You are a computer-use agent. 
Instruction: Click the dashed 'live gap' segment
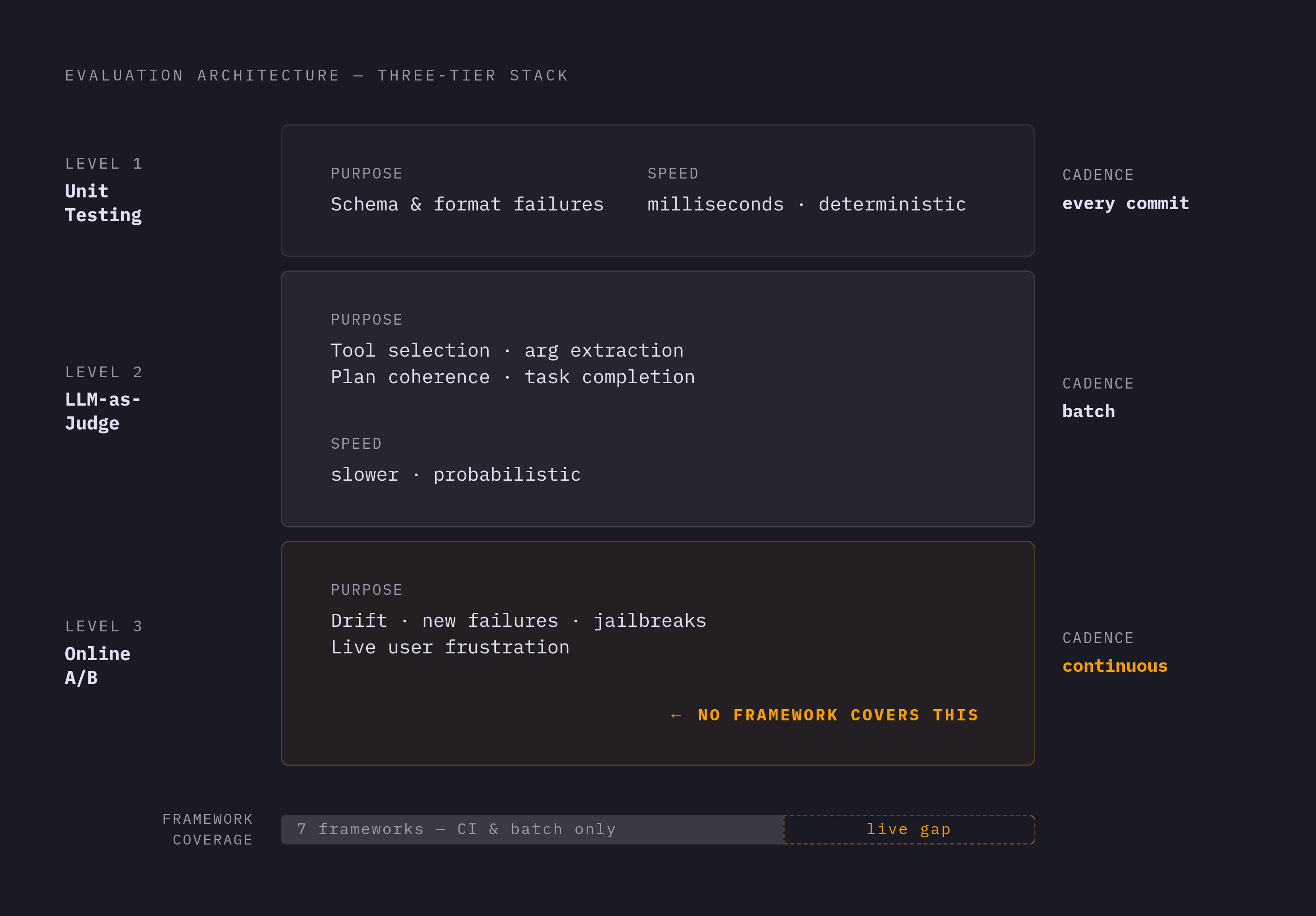(x=908, y=830)
